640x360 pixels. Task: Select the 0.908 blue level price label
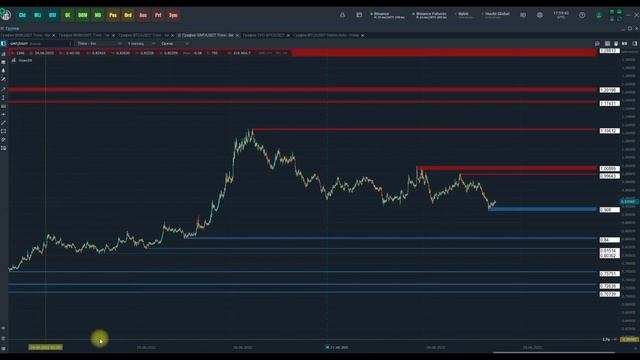[609, 210]
